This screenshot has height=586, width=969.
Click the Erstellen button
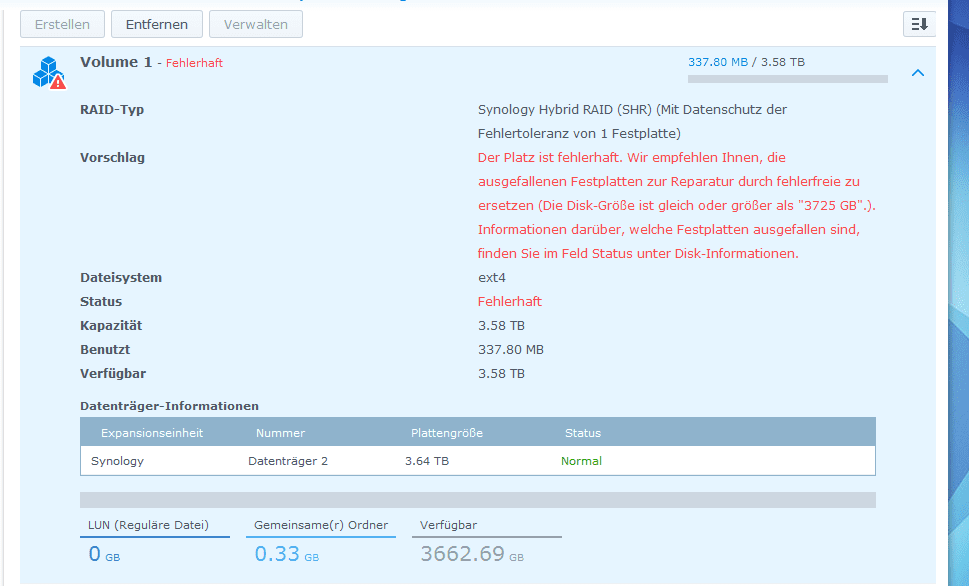(x=62, y=24)
